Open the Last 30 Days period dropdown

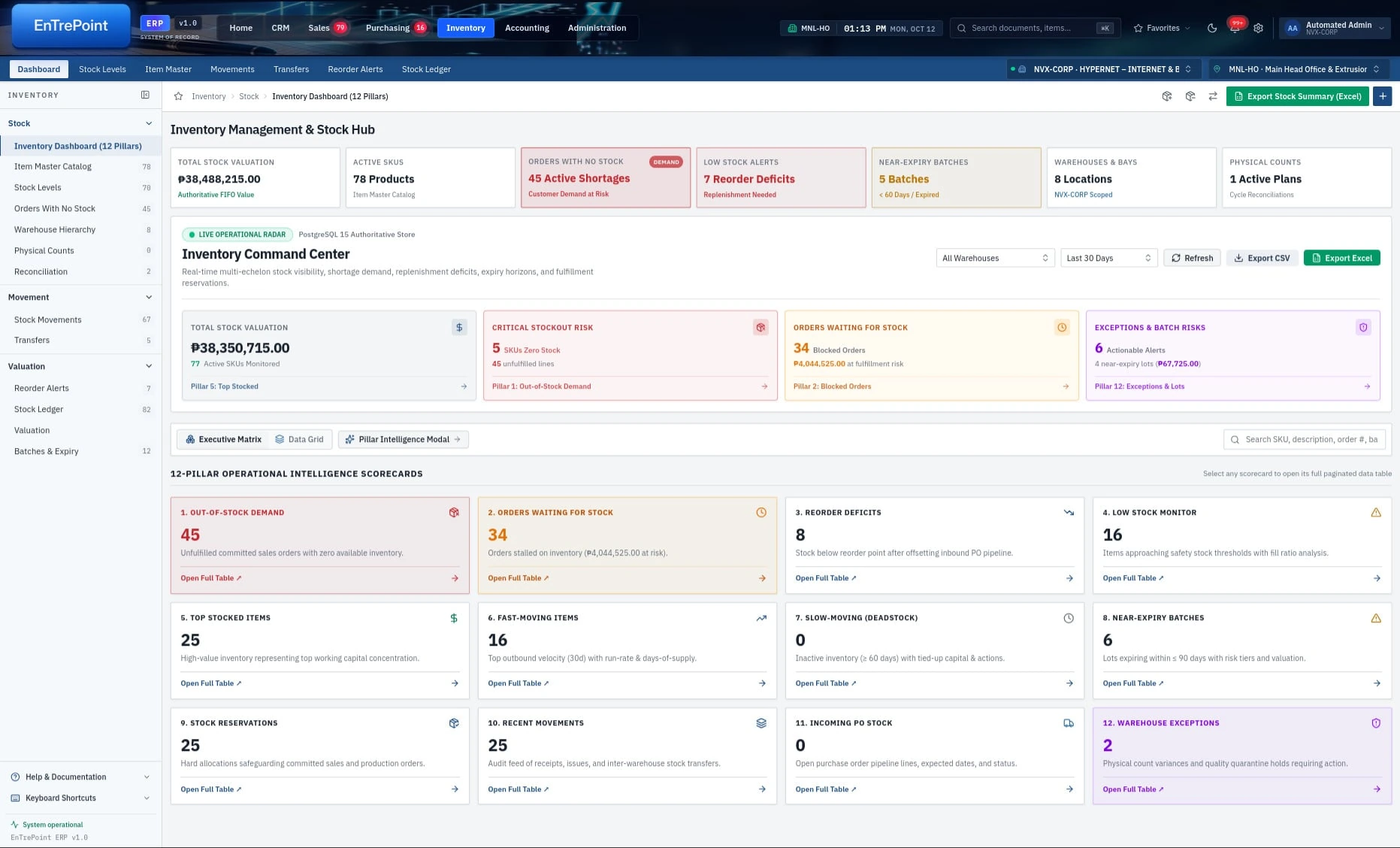tap(1109, 258)
